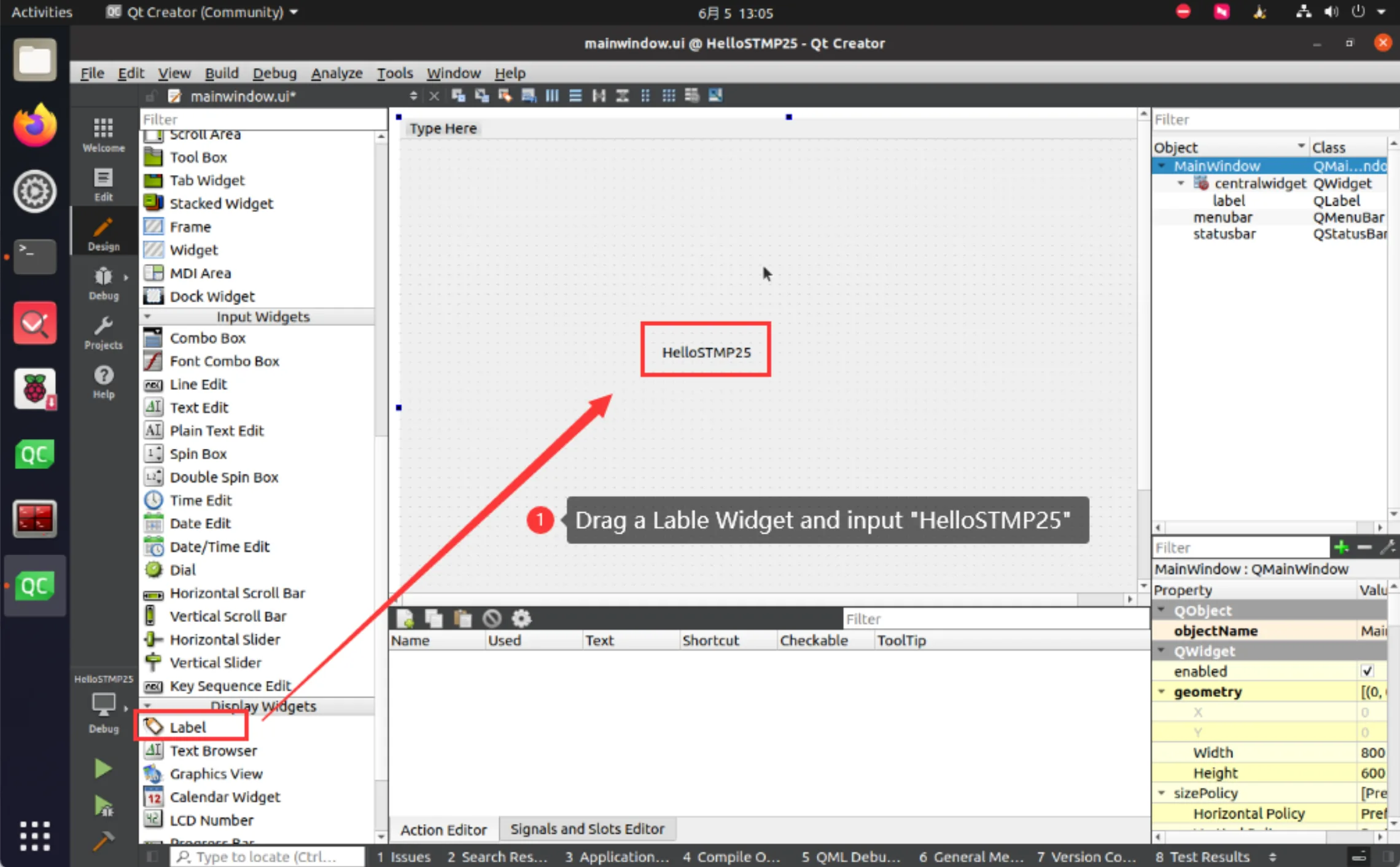1400x867 pixels.
Task: Open the Projects mode
Action: 103,332
